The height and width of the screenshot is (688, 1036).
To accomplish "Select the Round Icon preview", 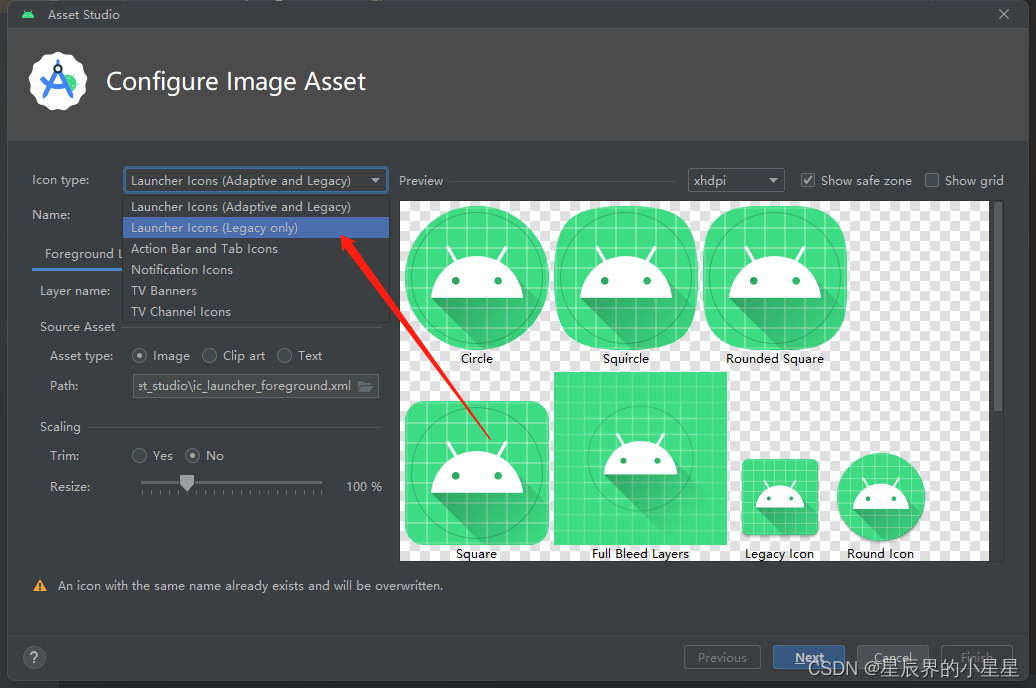I will [x=881, y=497].
